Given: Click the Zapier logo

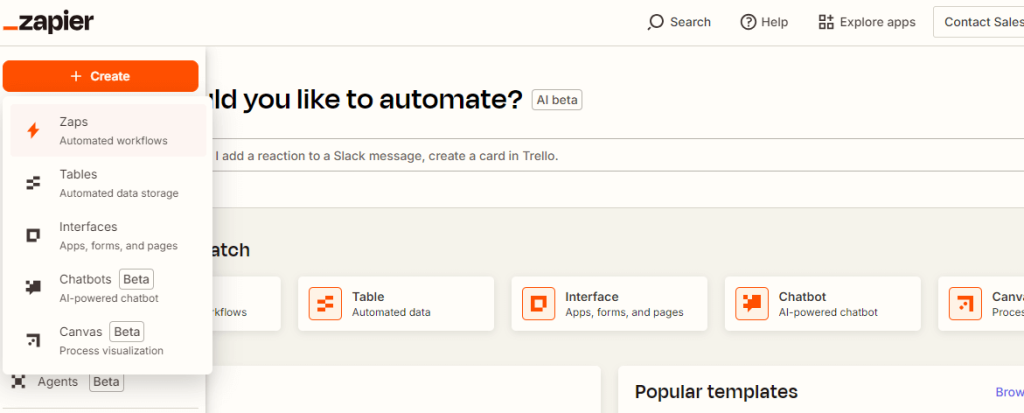Looking at the screenshot, I should click(48, 22).
